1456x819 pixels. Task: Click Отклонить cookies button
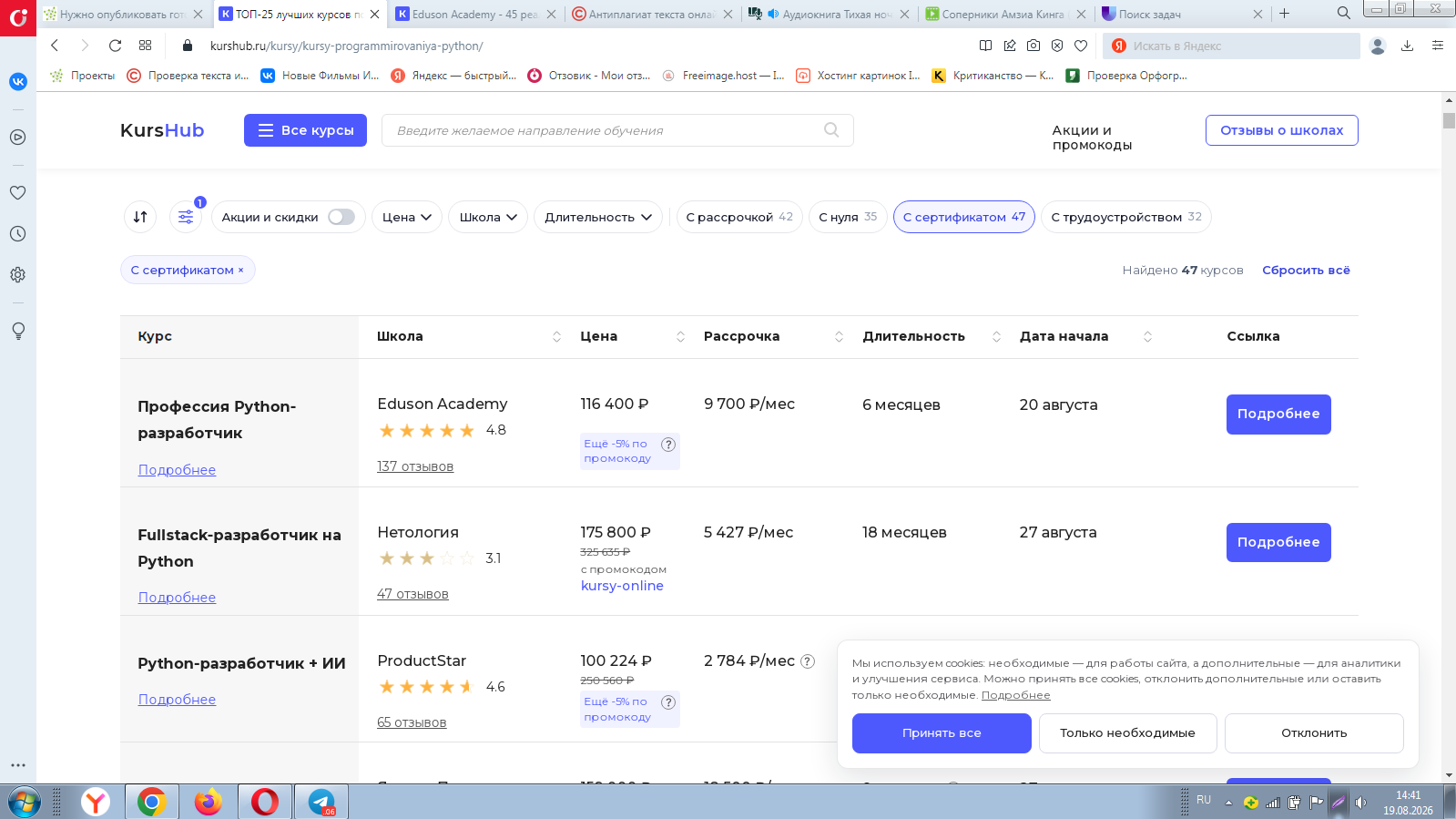click(x=1314, y=733)
